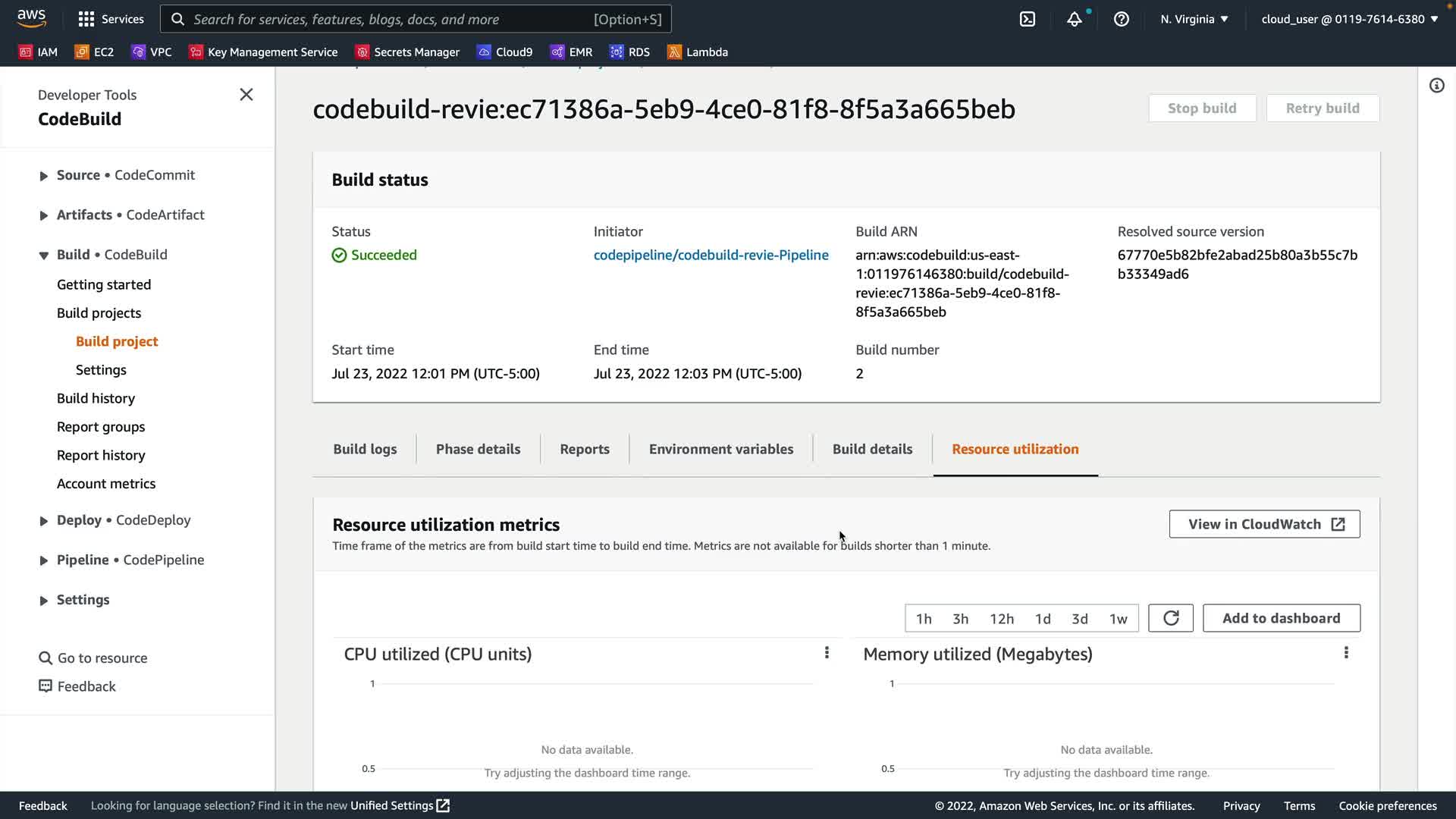
Task: Switch to the Phase details tab
Action: coord(478,449)
